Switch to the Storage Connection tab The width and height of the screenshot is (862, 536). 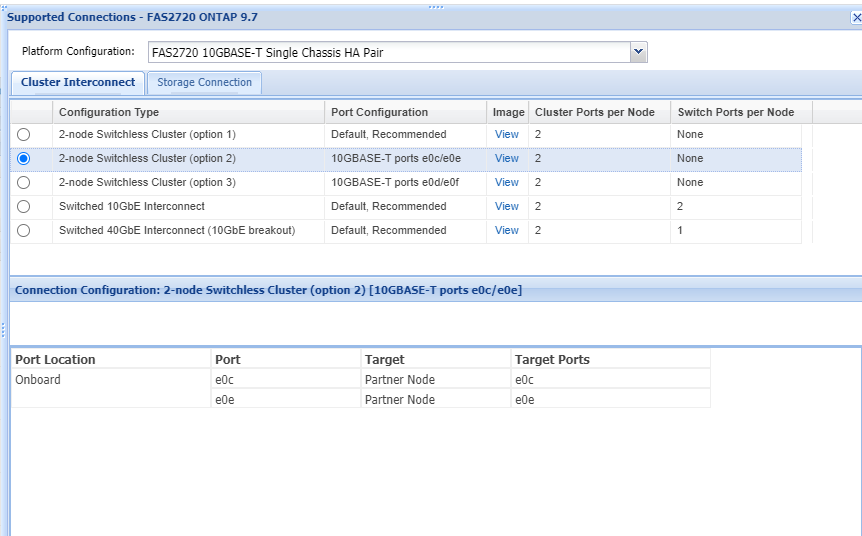pyautogui.click(x=204, y=83)
